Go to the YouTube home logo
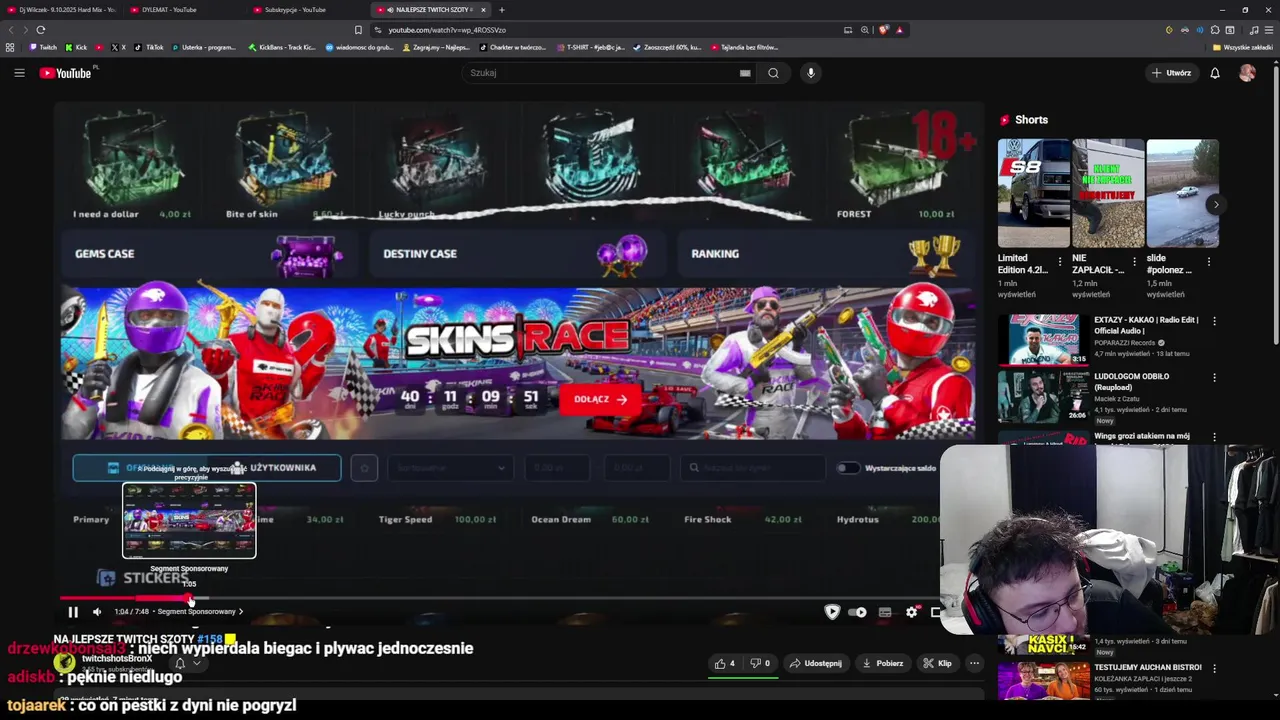Screen dimensions: 1280x720 click(65, 73)
